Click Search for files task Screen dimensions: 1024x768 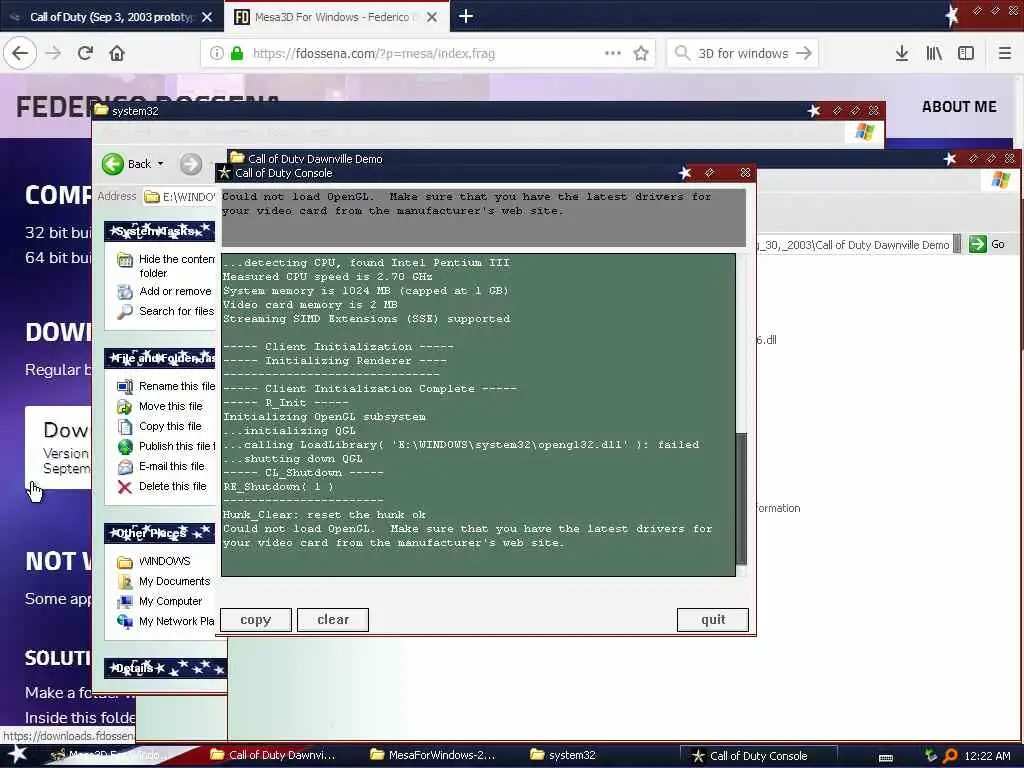(x=166, y=311)
